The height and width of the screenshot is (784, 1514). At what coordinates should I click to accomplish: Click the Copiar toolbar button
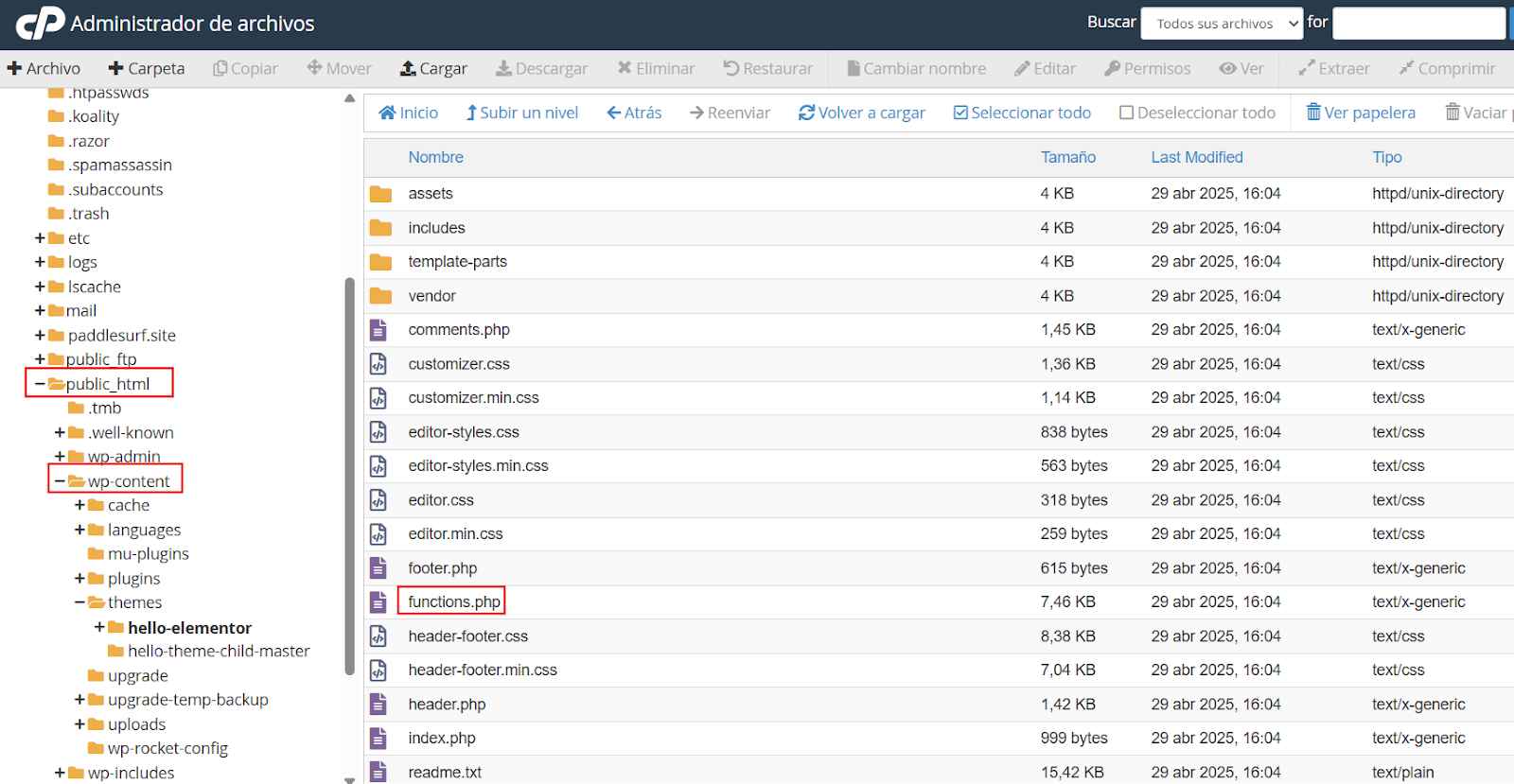245,68
